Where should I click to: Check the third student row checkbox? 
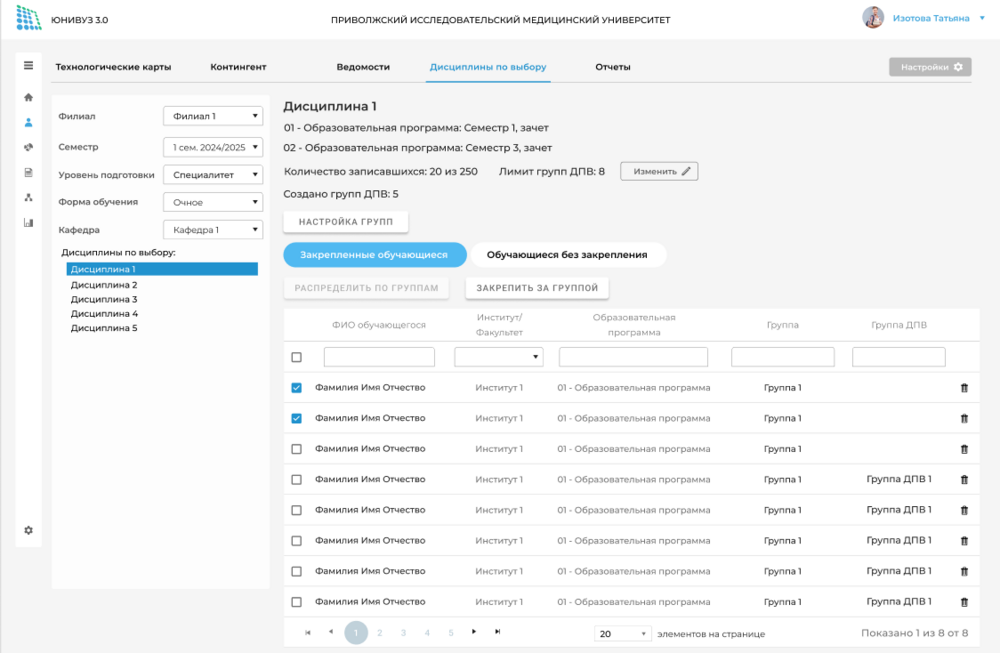click(296, 448)
